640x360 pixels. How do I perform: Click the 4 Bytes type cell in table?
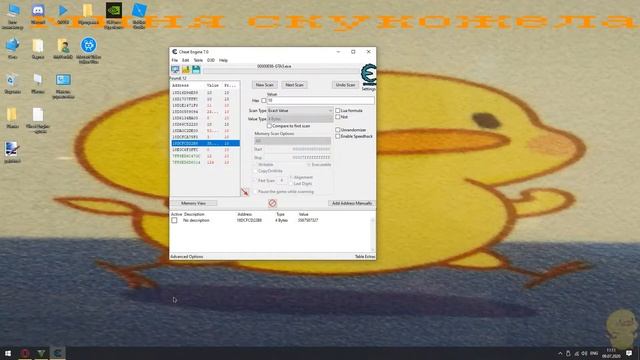(281, 220)
